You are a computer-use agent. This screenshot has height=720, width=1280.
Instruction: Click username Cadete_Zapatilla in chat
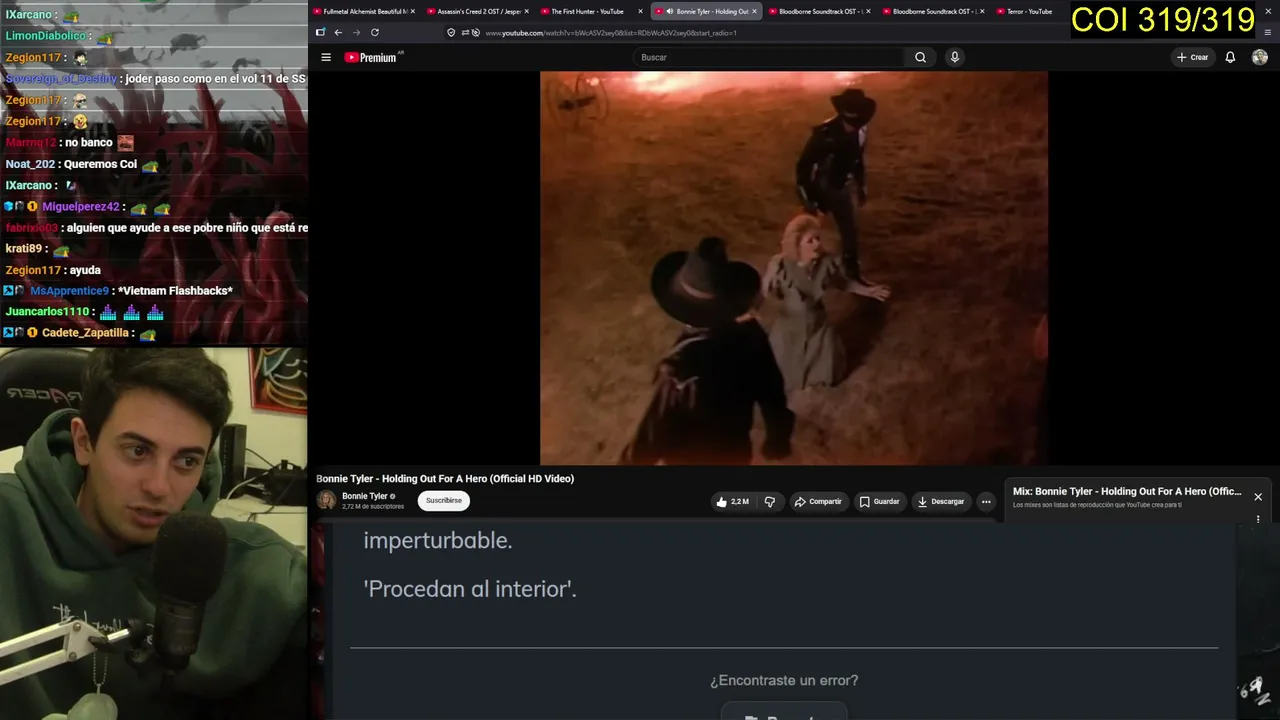click(85, 333)
